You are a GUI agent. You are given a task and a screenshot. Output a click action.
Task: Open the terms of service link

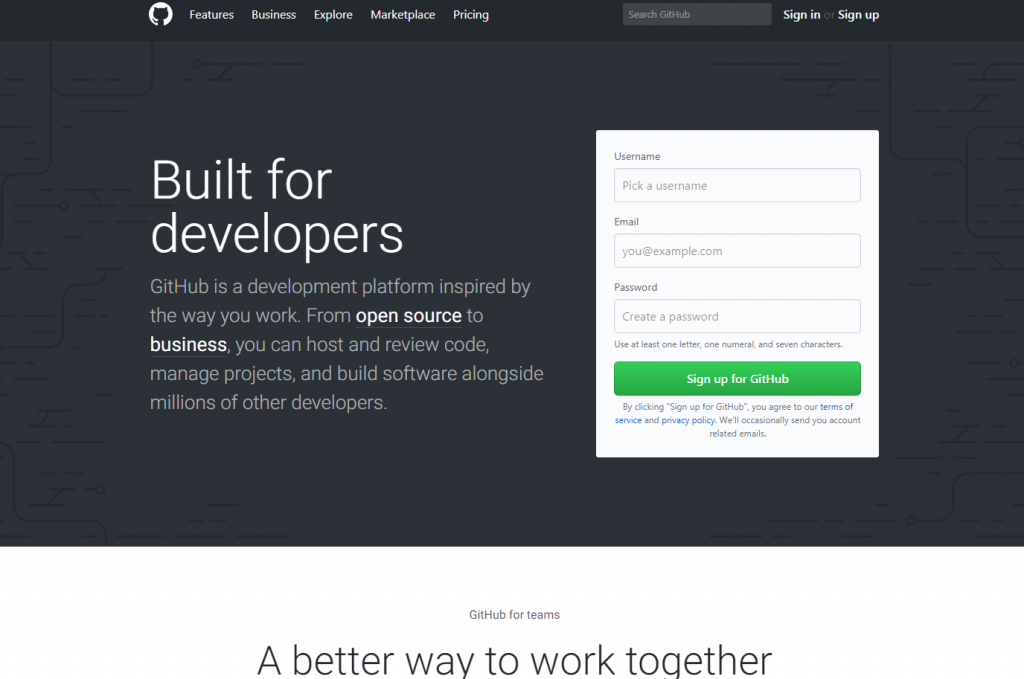[x=837, y=407]
